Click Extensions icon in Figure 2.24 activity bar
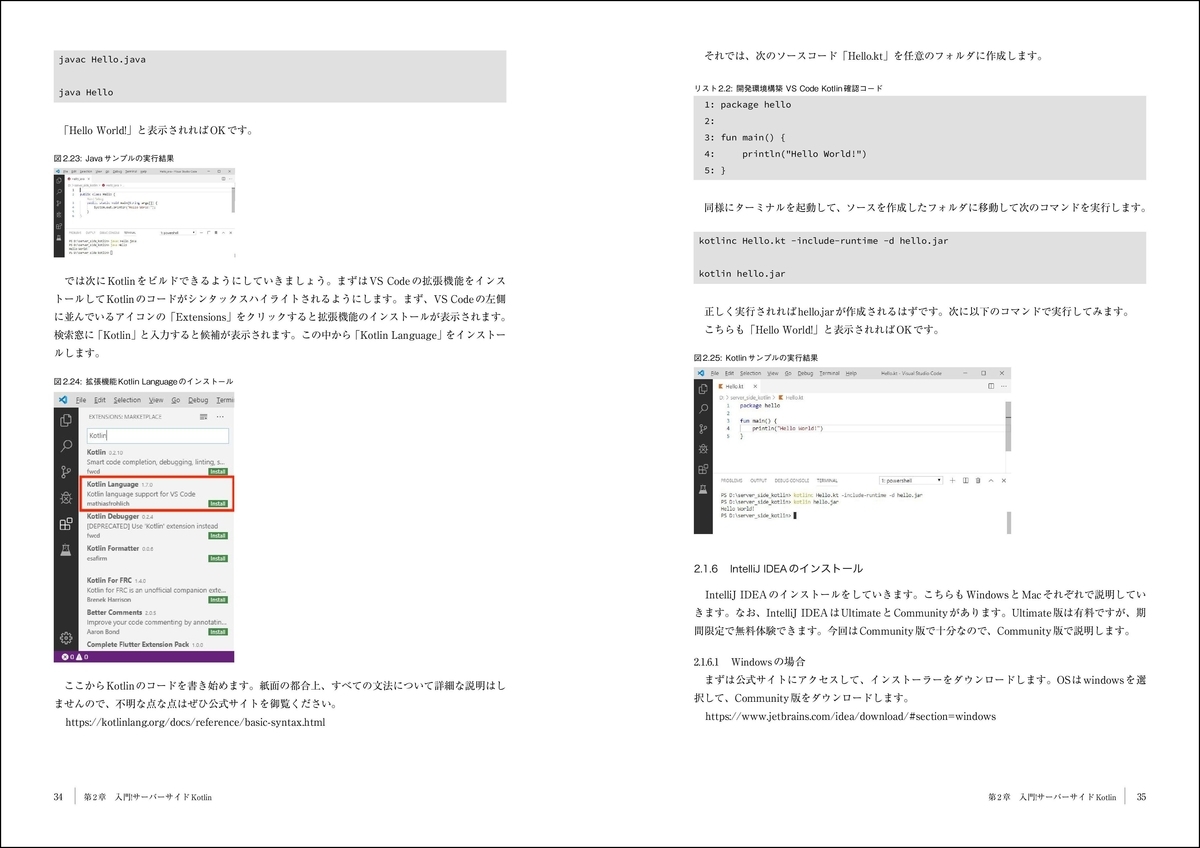This screenshot has width=1200, height=848. [66, 524]
